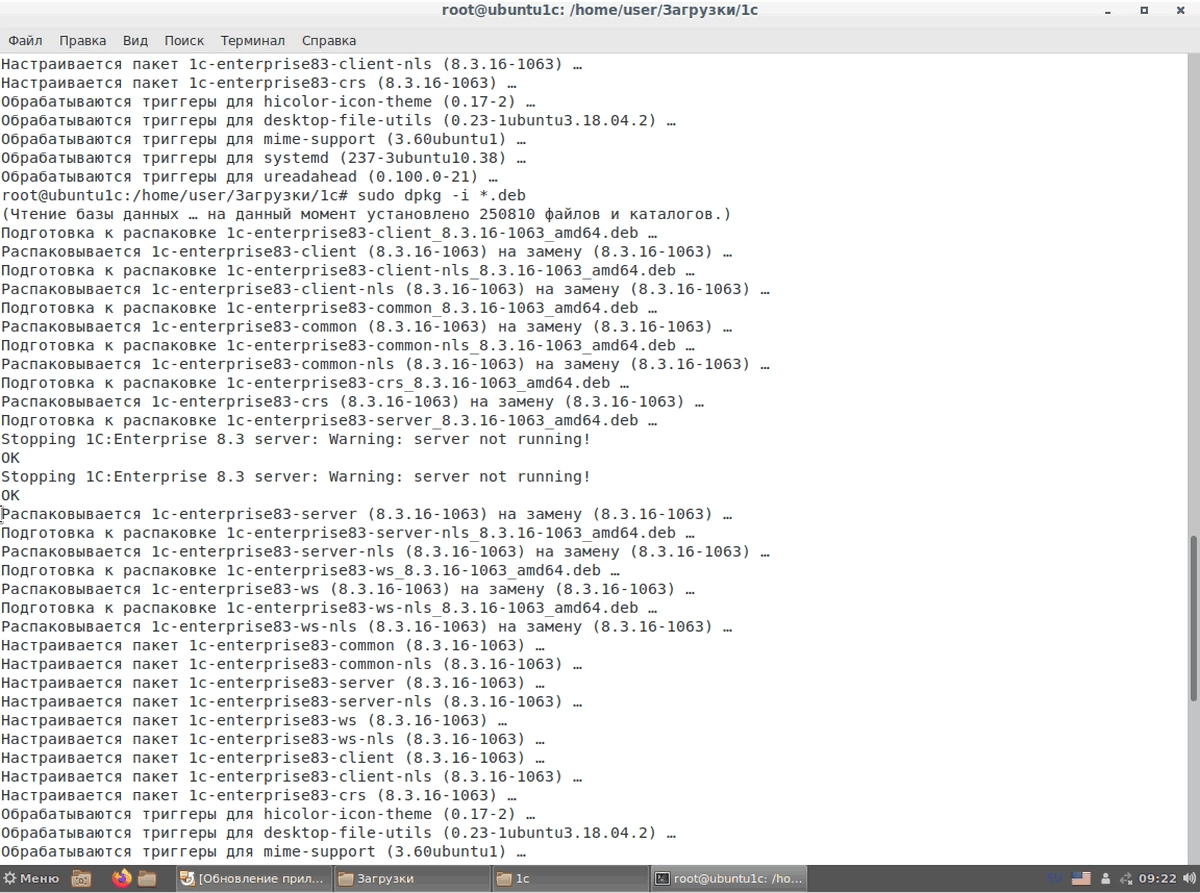Click 'Распаковывается 1c-enterprise83-ws-nls' line

tap(366, 626)
